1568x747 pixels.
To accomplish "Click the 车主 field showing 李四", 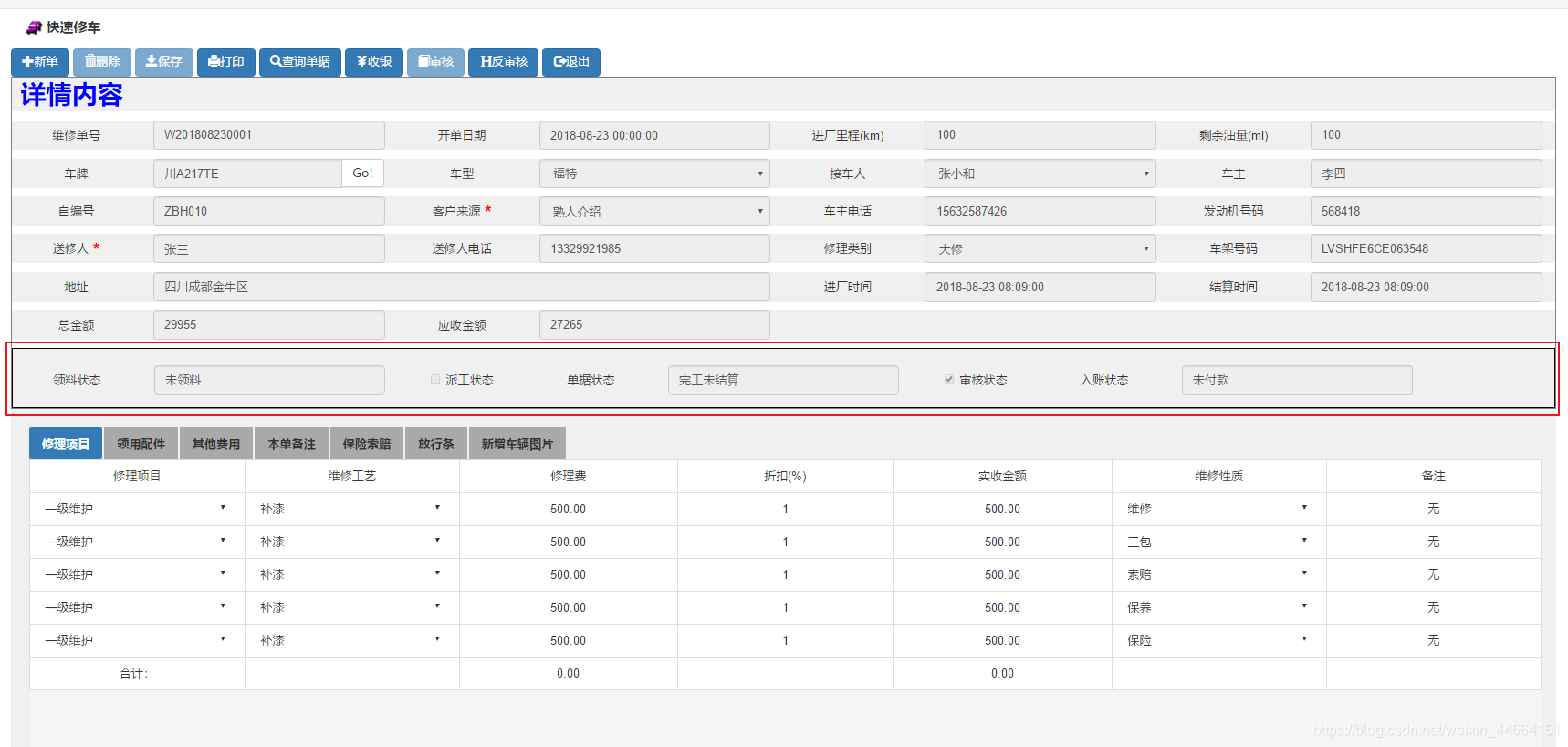I will 1426,174.
